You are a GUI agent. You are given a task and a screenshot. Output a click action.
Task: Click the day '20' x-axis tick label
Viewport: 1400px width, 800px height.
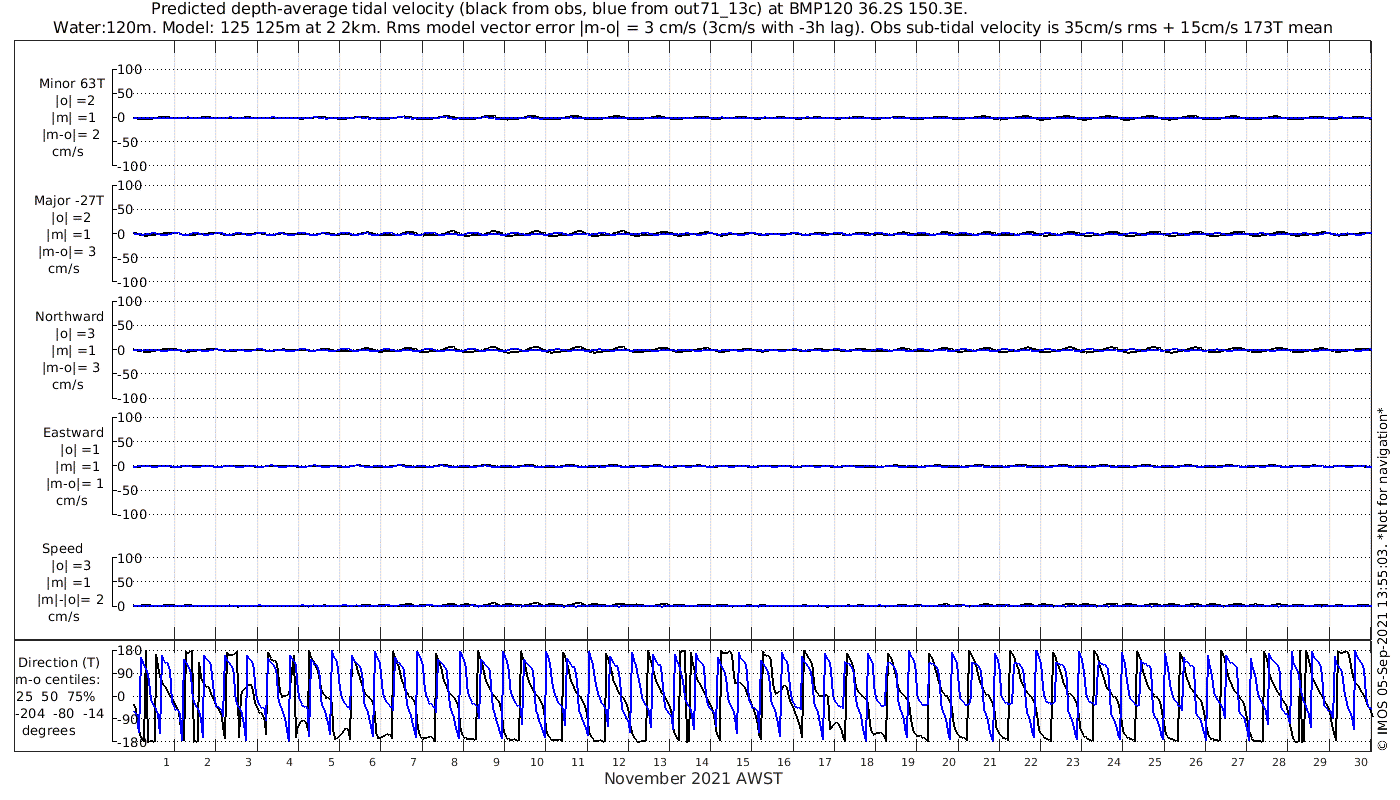pos(949,762)
